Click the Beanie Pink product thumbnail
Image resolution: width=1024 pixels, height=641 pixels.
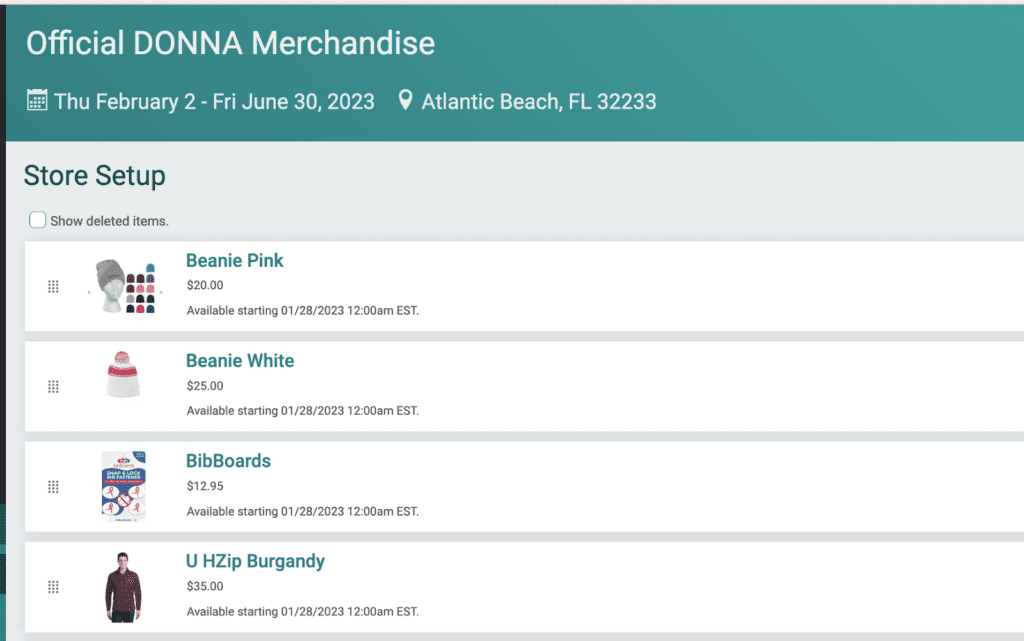124,286
